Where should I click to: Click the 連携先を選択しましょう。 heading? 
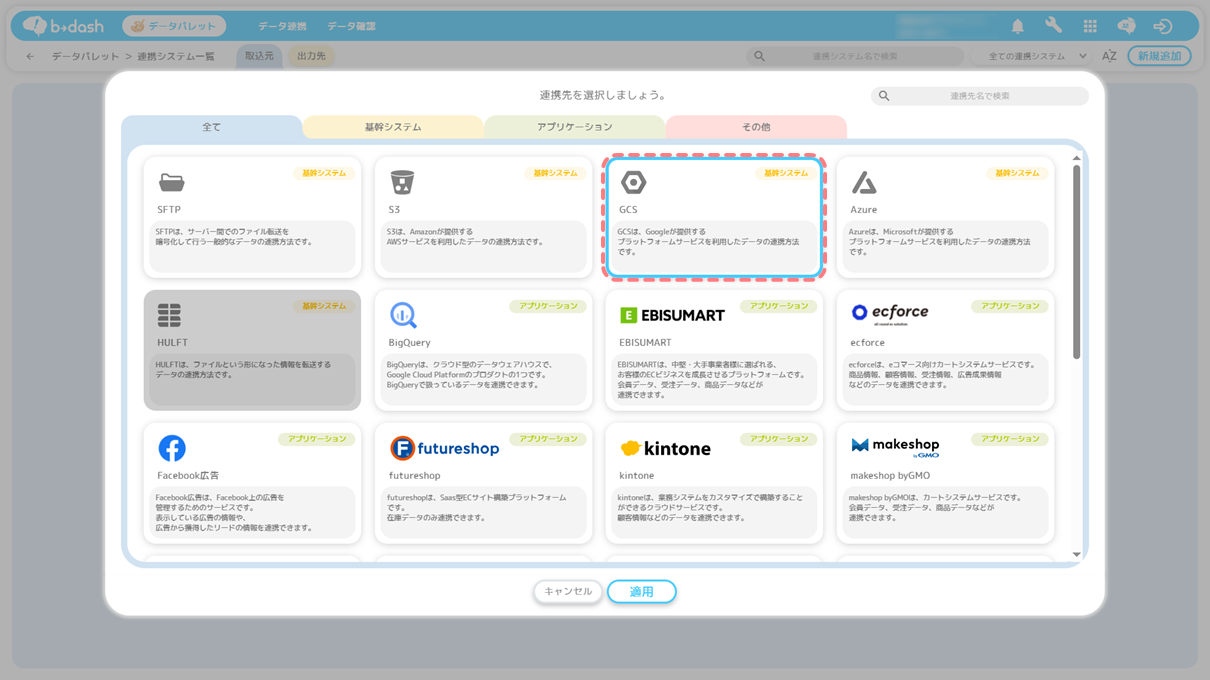(x=603, y=96)
